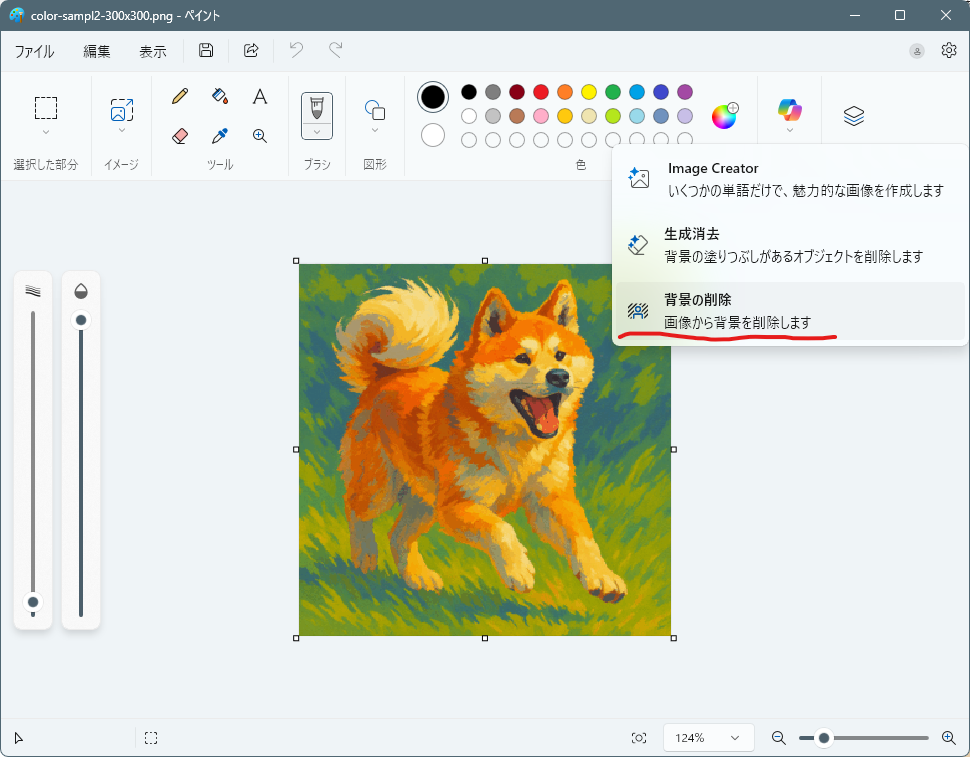Expand the brush types dropdown
970x757 pixels.
click(317, 131)
